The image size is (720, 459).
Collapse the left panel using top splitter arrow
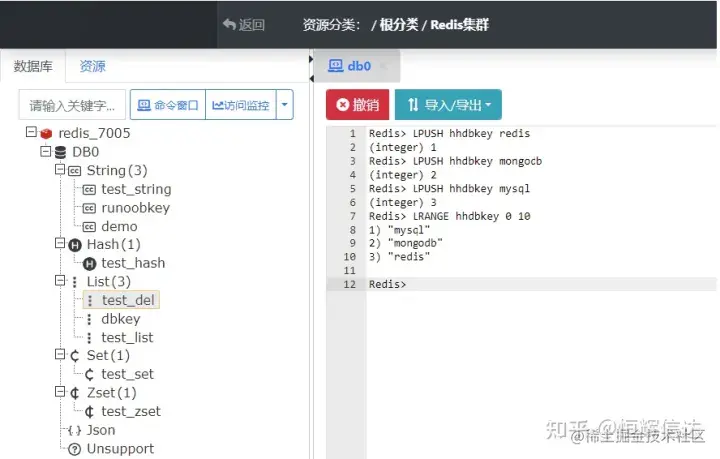[311, 59]
